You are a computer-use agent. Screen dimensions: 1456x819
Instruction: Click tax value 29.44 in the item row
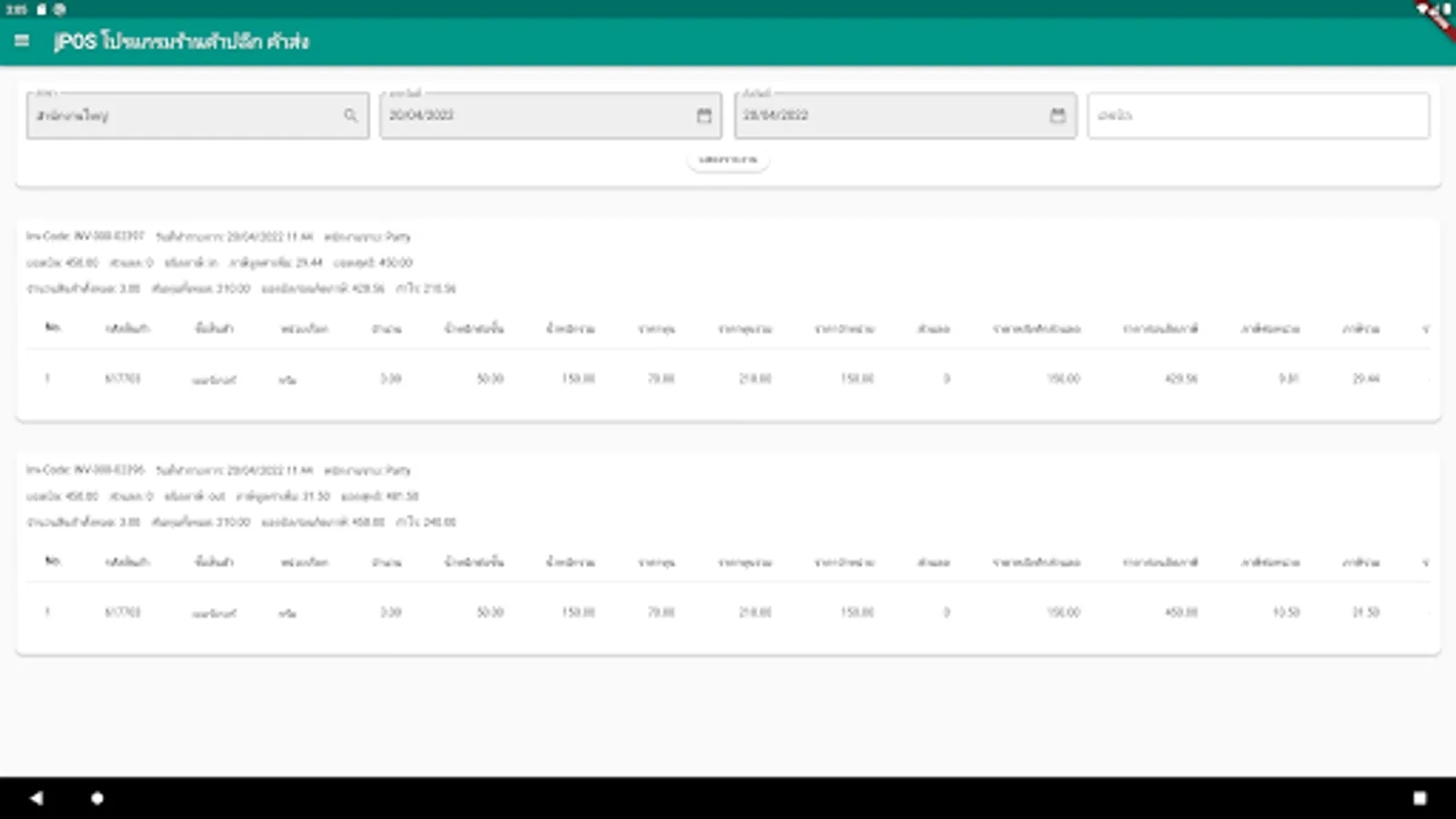[1366, 379]
